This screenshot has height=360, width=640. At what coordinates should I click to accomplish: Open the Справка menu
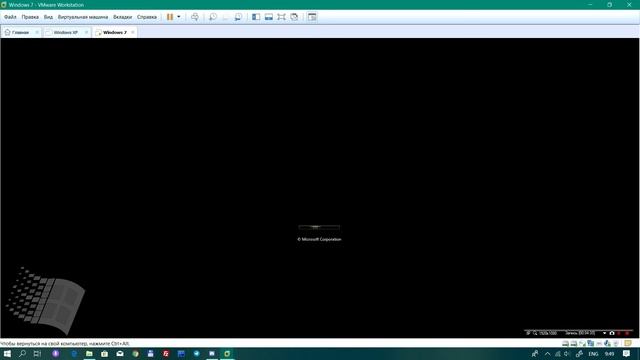click(147, 17)
